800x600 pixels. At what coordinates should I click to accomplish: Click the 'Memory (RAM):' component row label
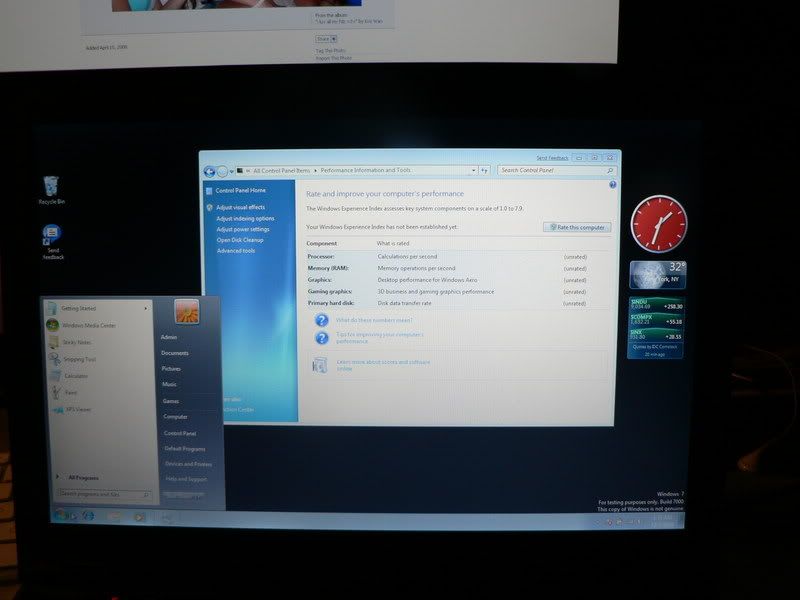[x=328, y=268]
